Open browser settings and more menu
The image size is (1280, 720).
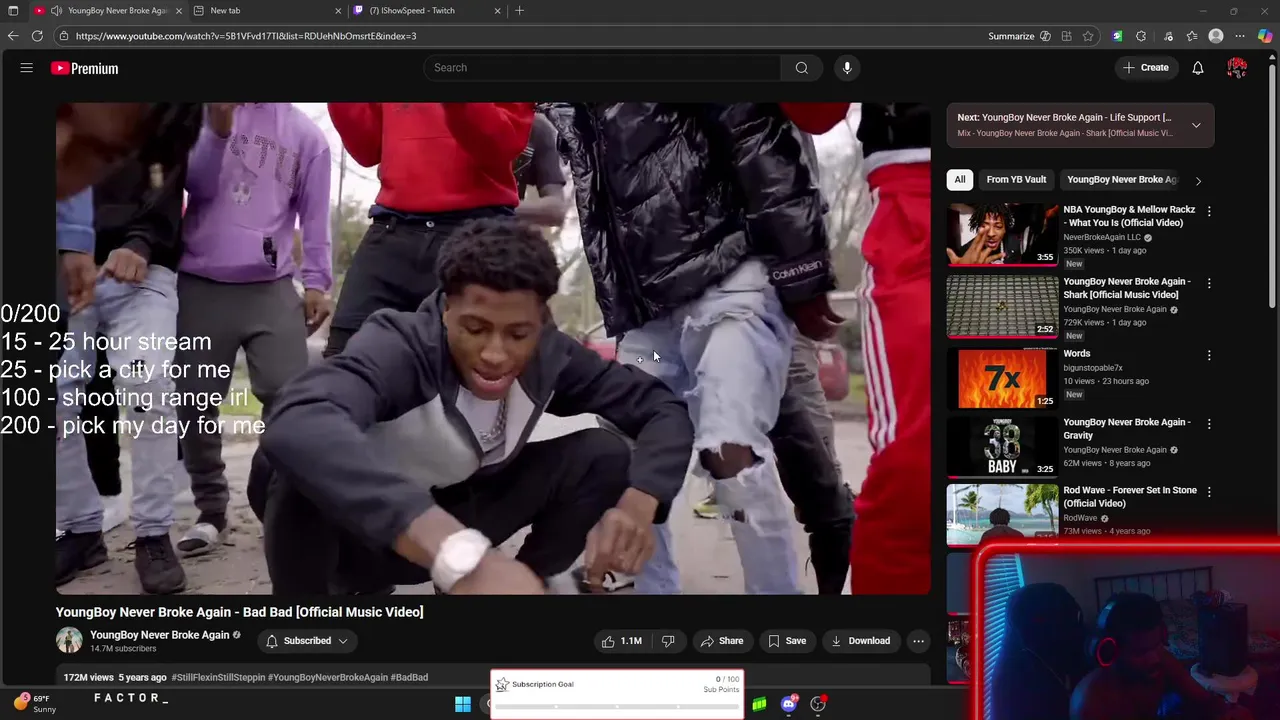pos(1240,36)
